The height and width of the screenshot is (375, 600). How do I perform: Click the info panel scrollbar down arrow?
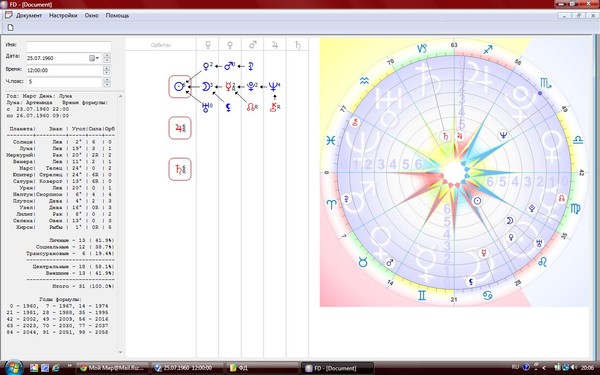coord(121,352)
